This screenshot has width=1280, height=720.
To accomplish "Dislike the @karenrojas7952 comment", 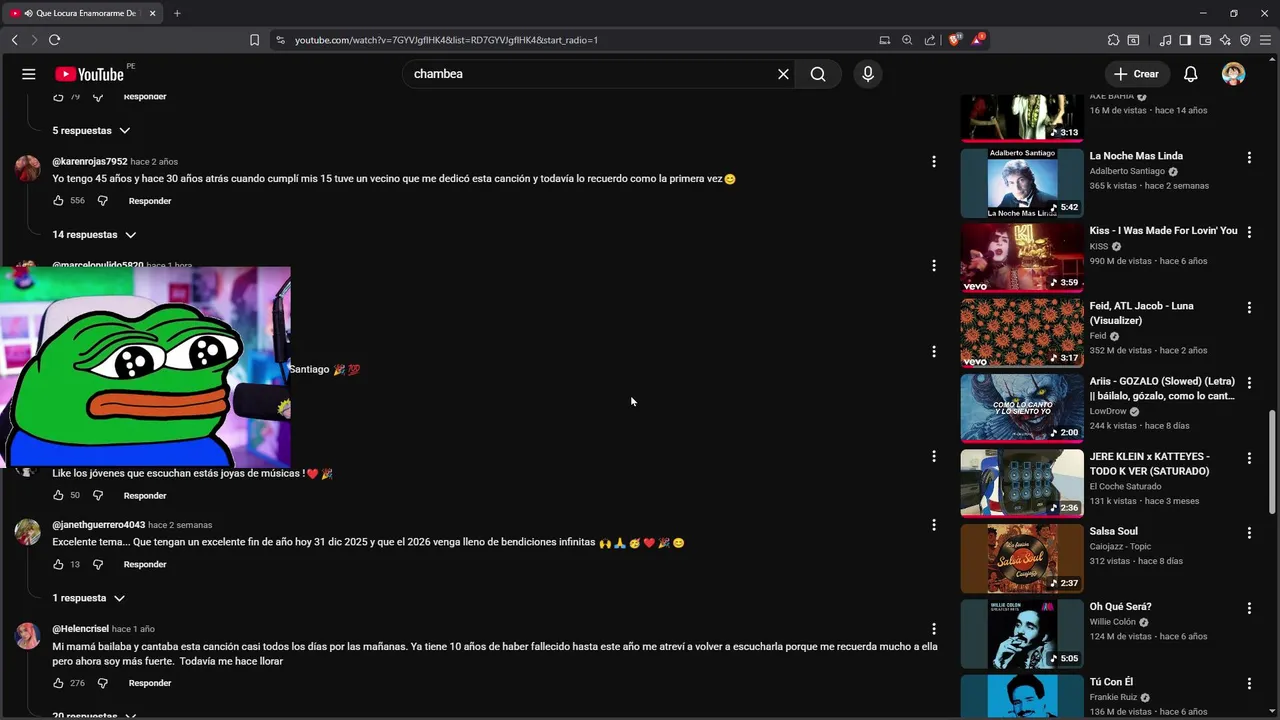I will pos(102,201).
